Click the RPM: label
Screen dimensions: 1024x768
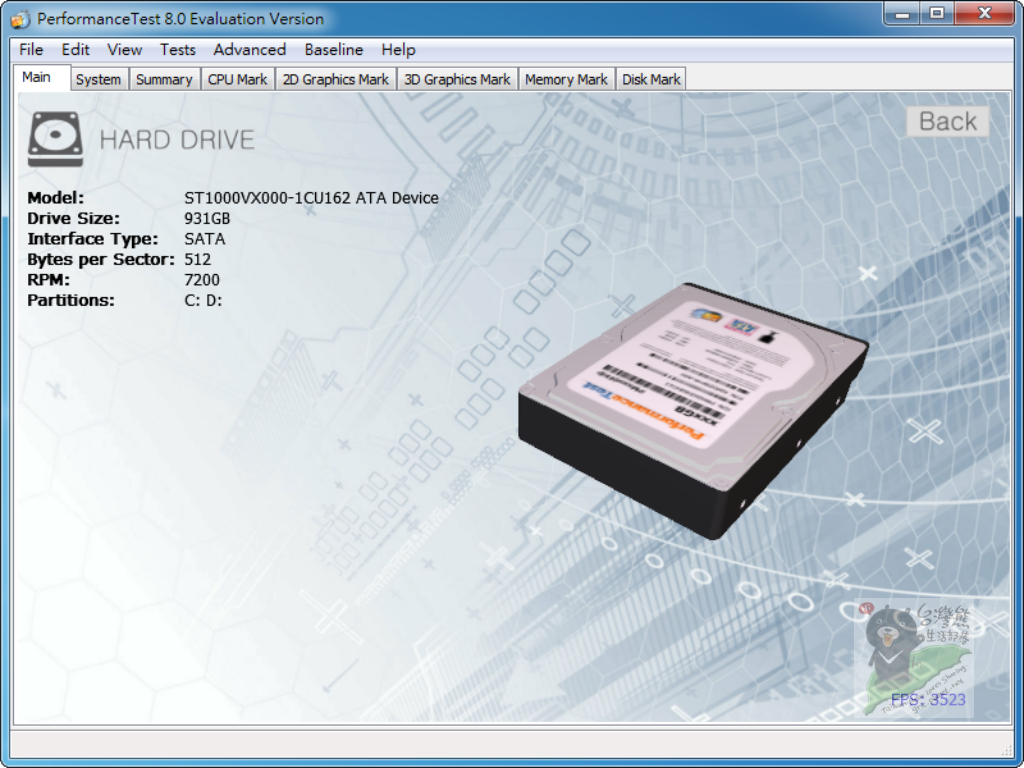coord(48,280)
